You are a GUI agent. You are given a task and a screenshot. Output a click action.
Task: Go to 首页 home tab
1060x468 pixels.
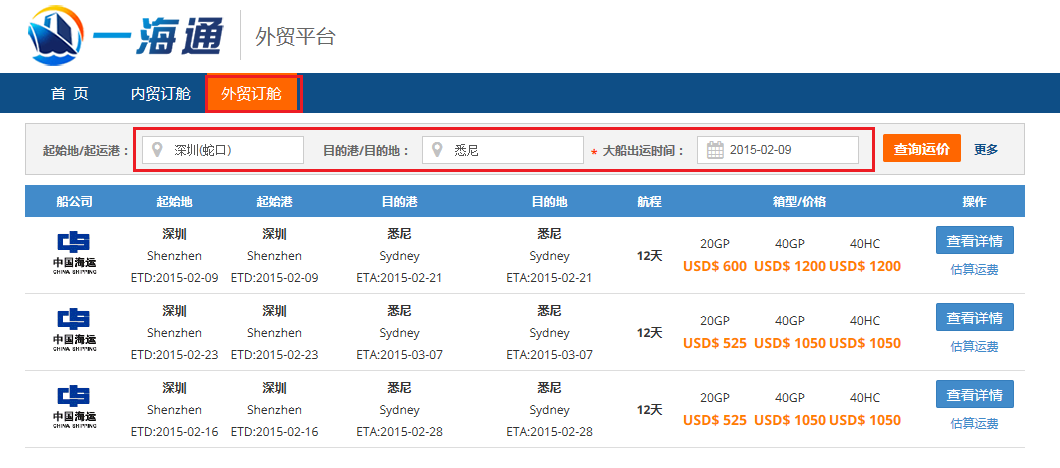point(70,93)
